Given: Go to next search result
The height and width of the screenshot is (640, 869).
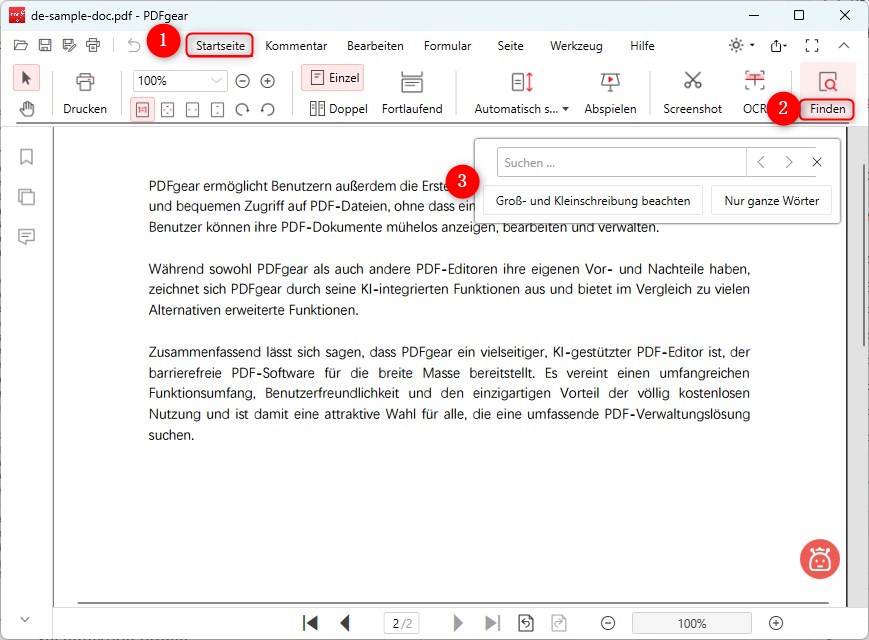Looking at the screenshot, I should click(x=788, y=162).
